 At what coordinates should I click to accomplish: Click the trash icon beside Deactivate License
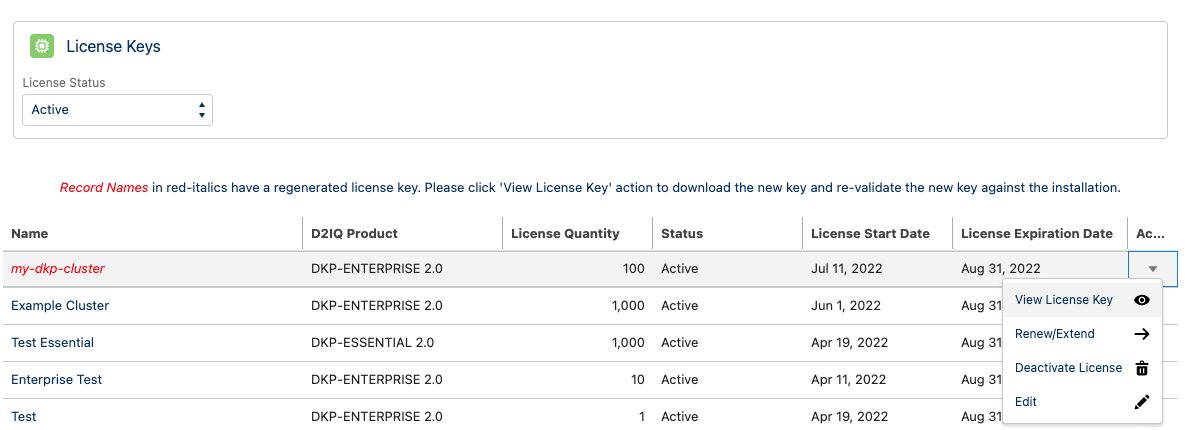[1142, 368]
